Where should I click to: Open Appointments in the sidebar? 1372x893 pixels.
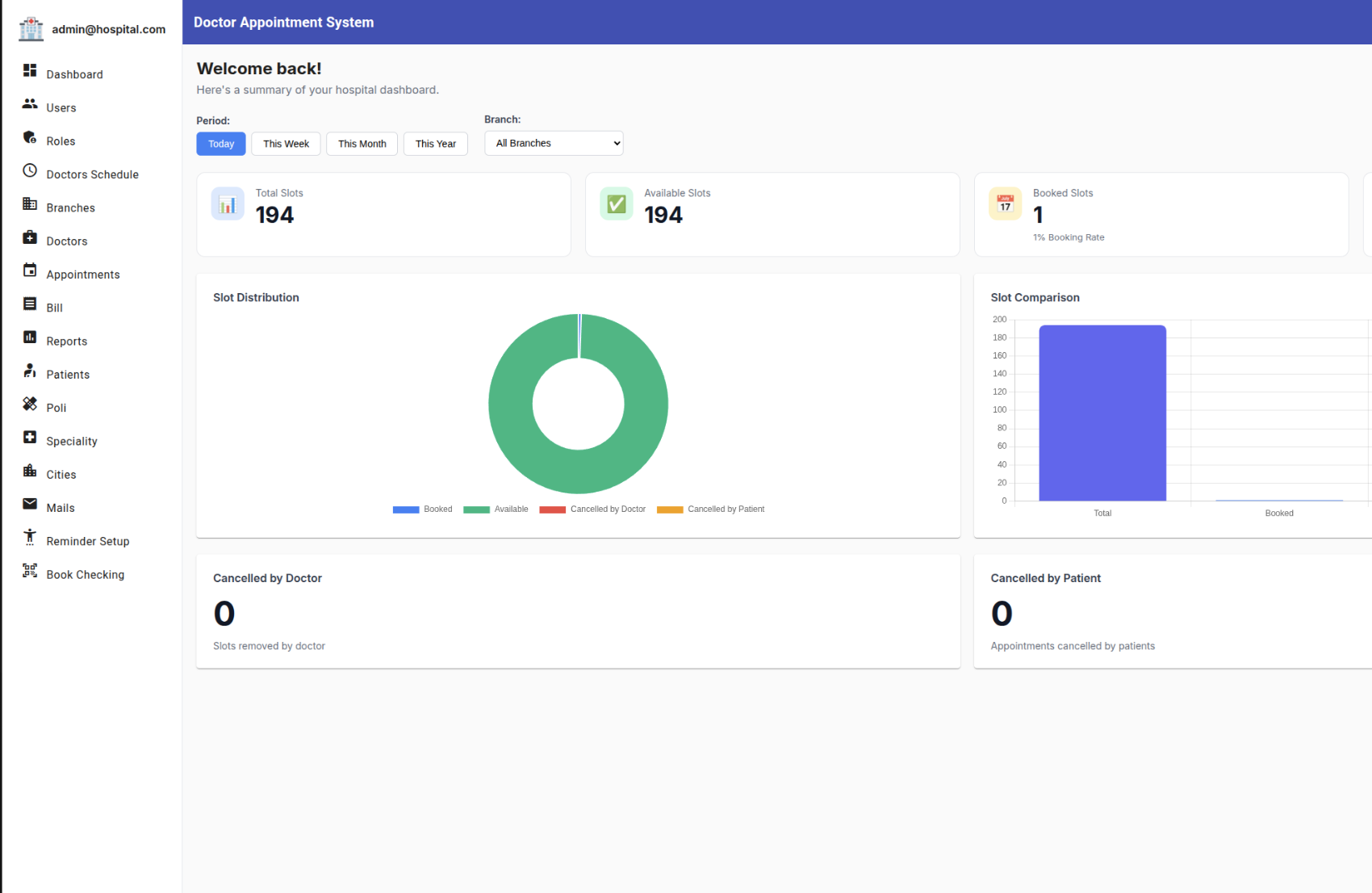pos(82,275)
